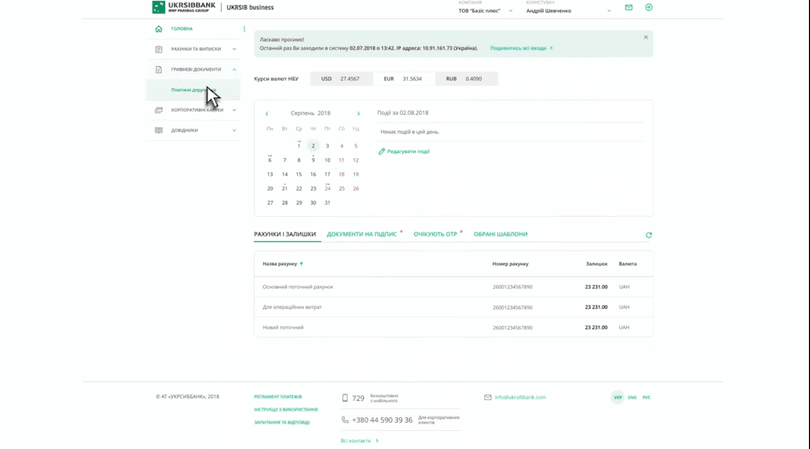Click the home icon beside Головна
The image size is (810, 449).
tap(158, 29)
